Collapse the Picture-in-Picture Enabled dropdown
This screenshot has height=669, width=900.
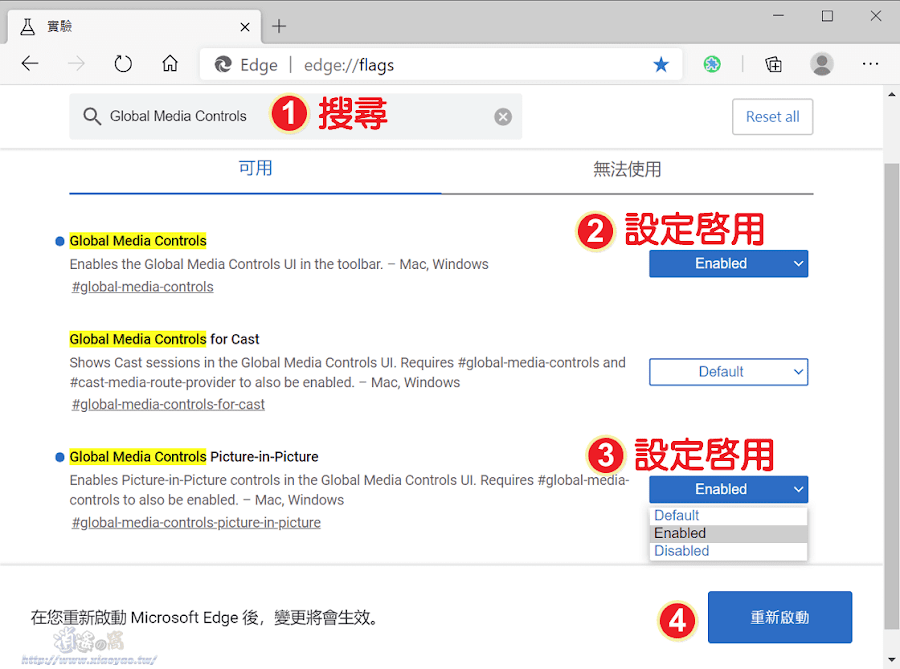point(728,489)
